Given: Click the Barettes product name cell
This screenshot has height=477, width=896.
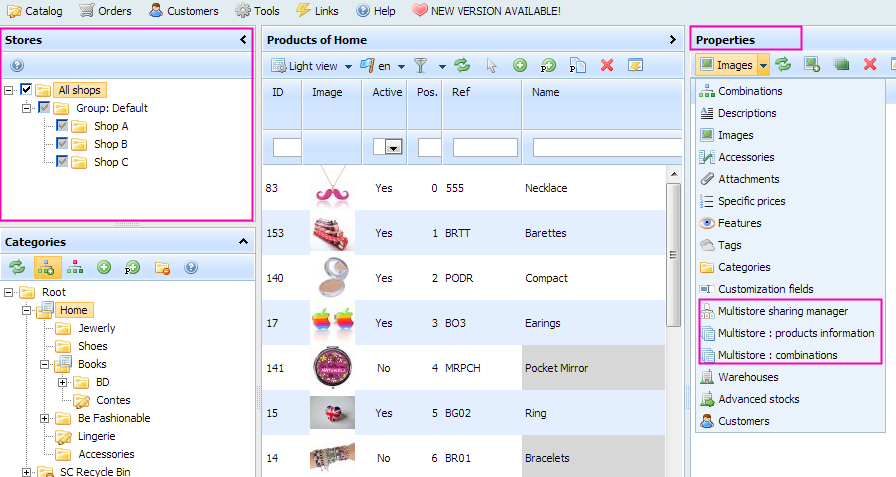Looking at the screenshot, I should [x=593, y=233].
